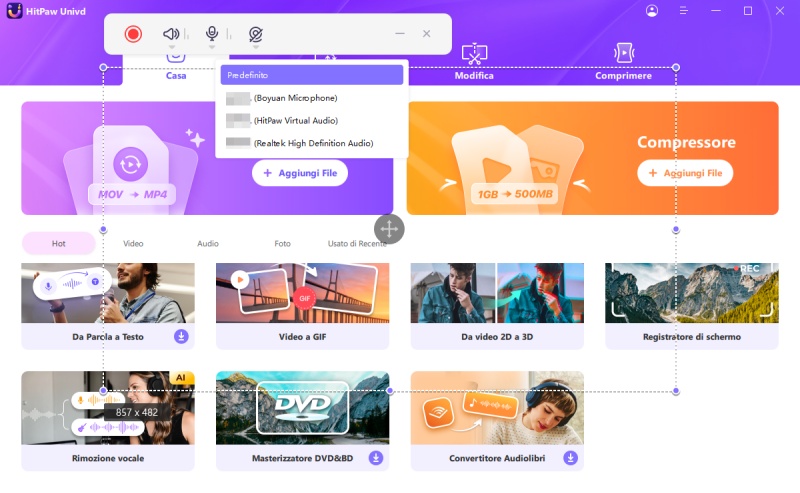Start recording with the red record button

click(133, 34)
